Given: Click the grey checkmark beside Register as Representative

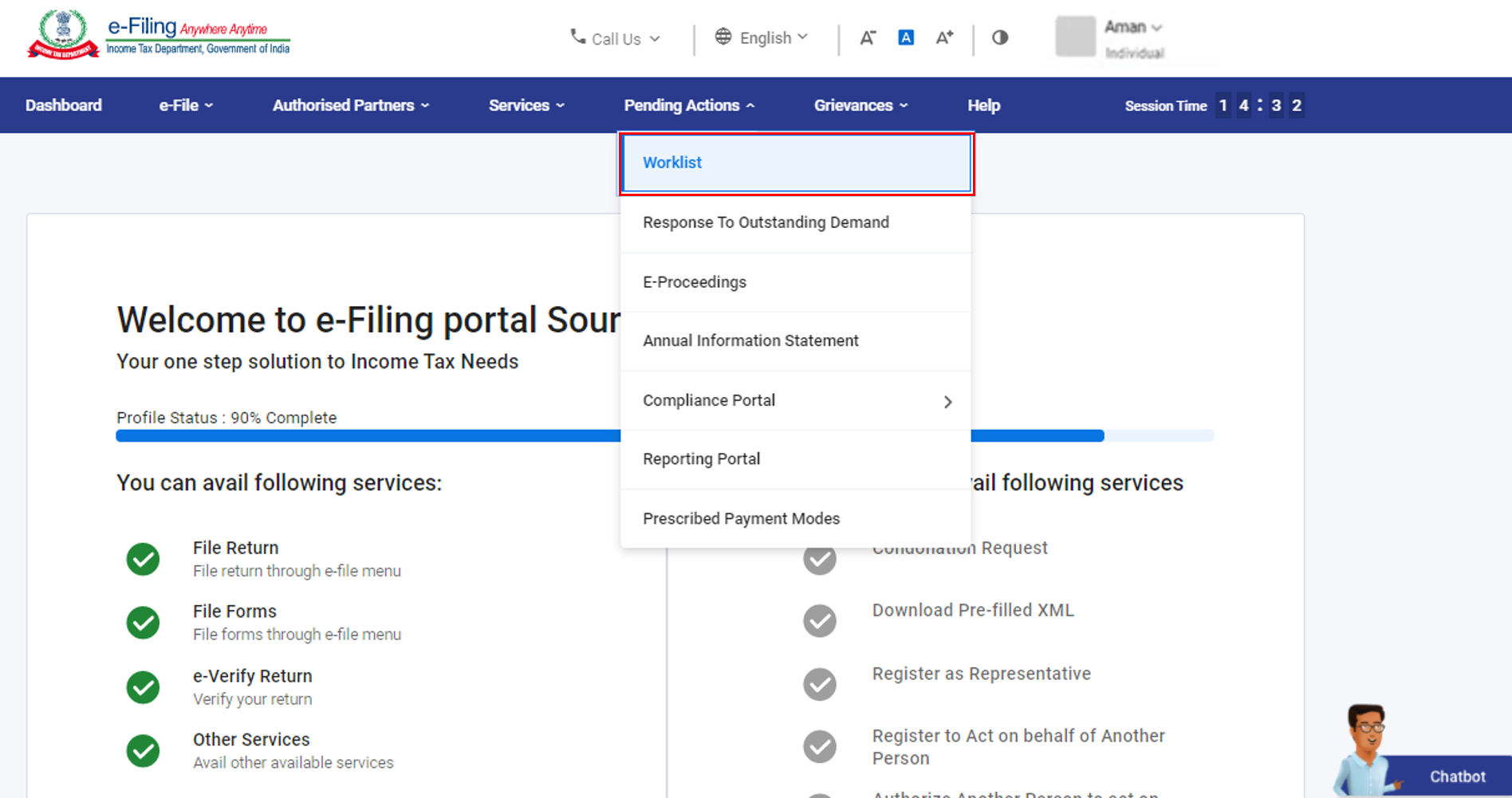Looking at the screenshot, I should click(x=820, y=684).
